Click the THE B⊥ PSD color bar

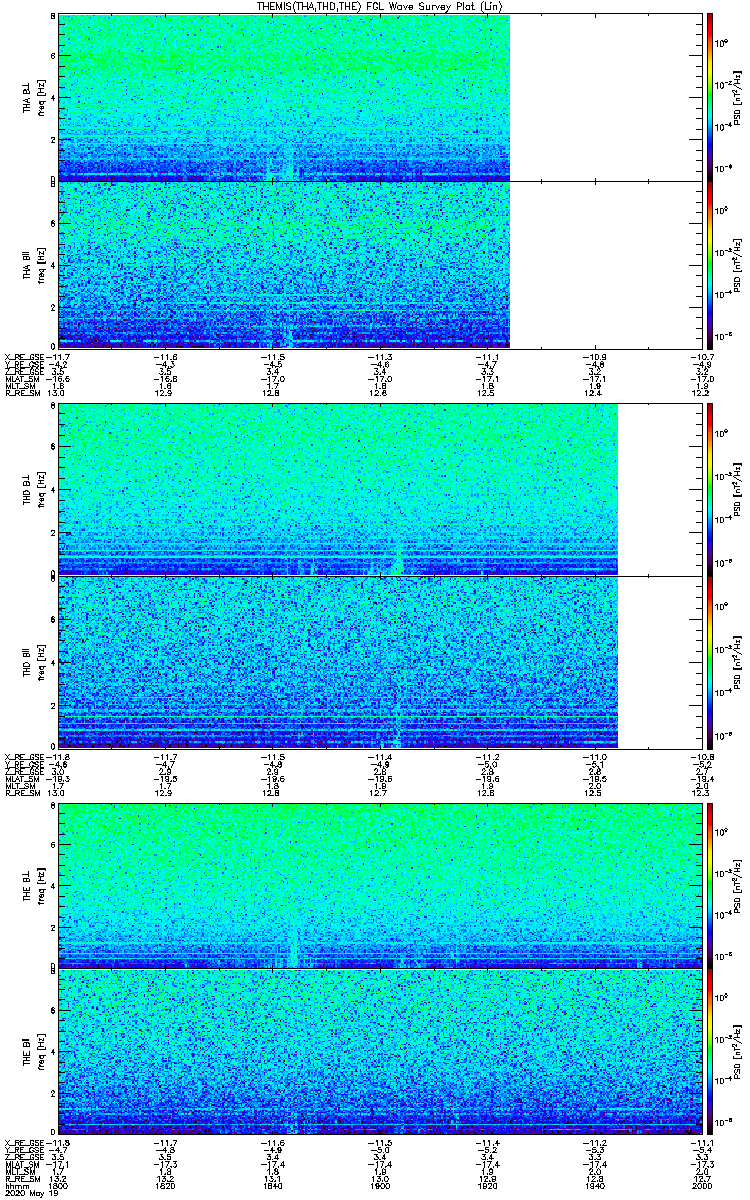pyautogui.click(x=709, y=885)
